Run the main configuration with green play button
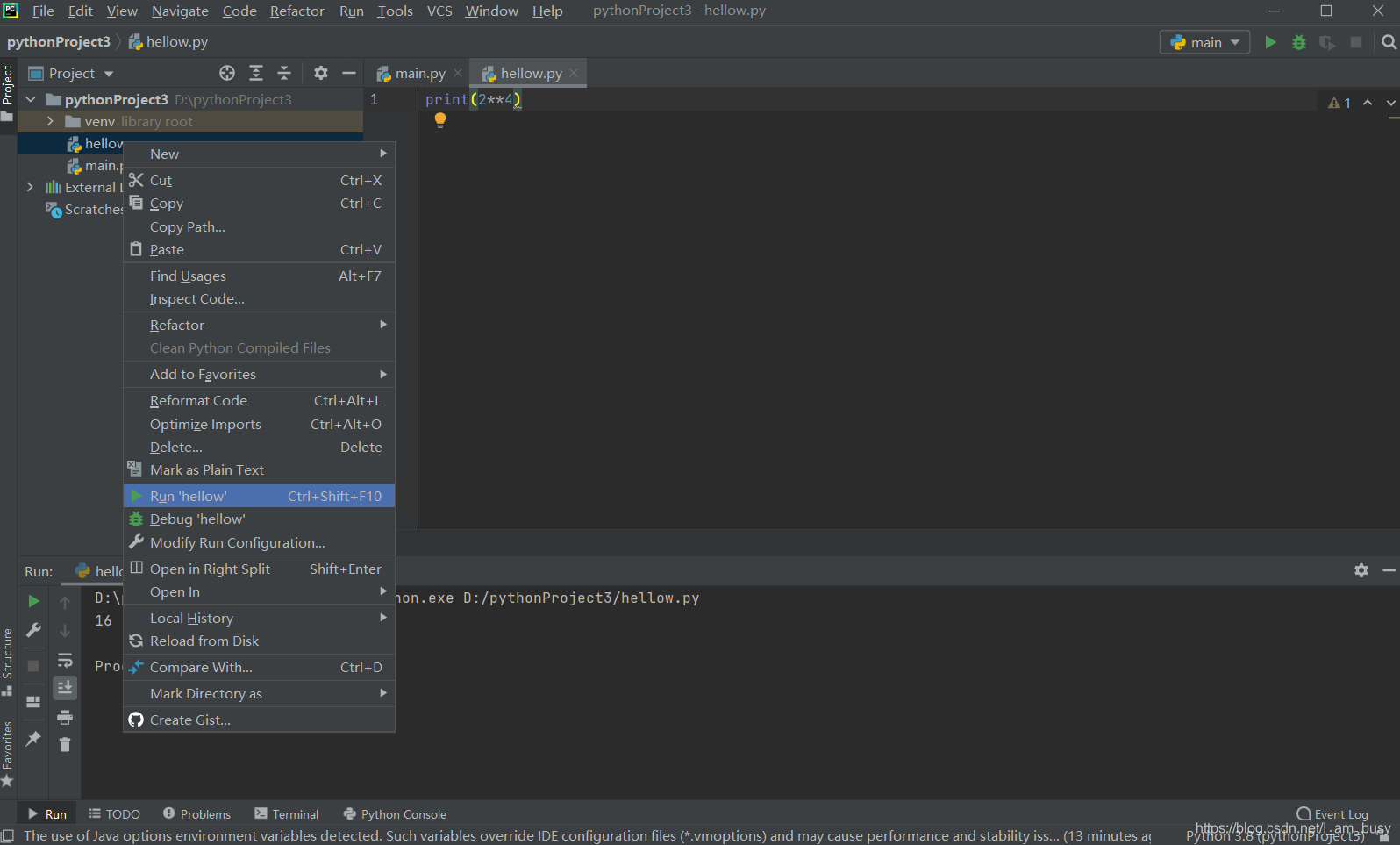Viewport: 1400px width, 845px height. point(1270,42)
